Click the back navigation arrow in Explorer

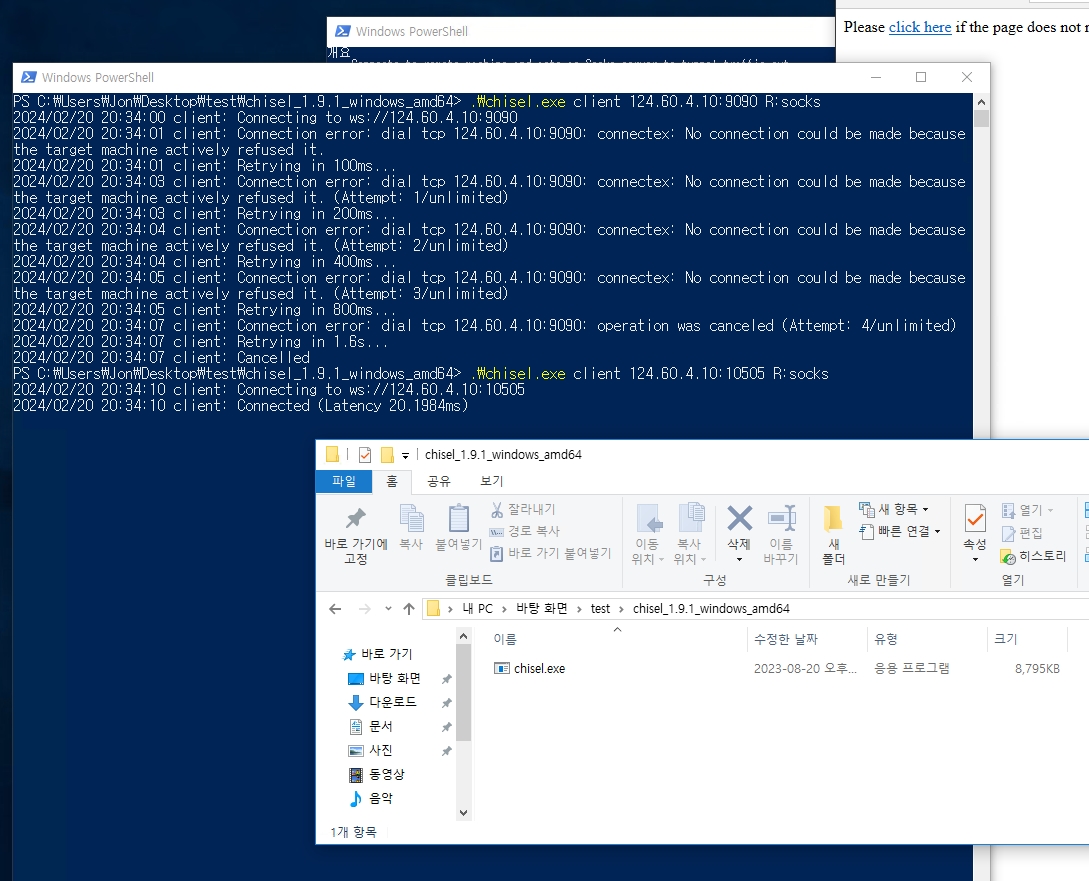(x=335, y=608)
